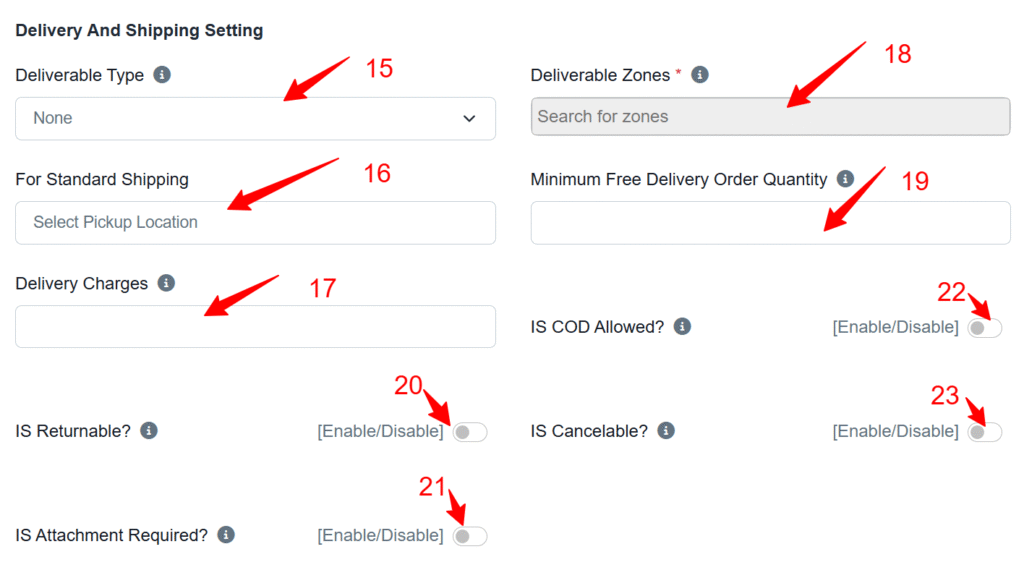Open Select Pickup Location field
1024x578 pixels.
255,222
